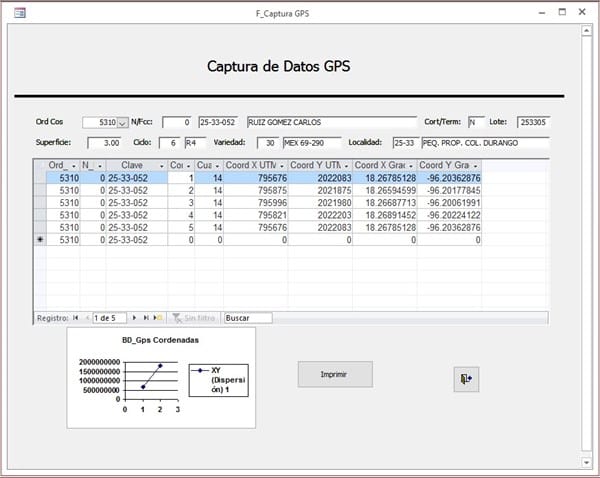Click the vertical scrollbar down arrow
The width and height of the screenshot is (600, 478).
coord(586,464)
